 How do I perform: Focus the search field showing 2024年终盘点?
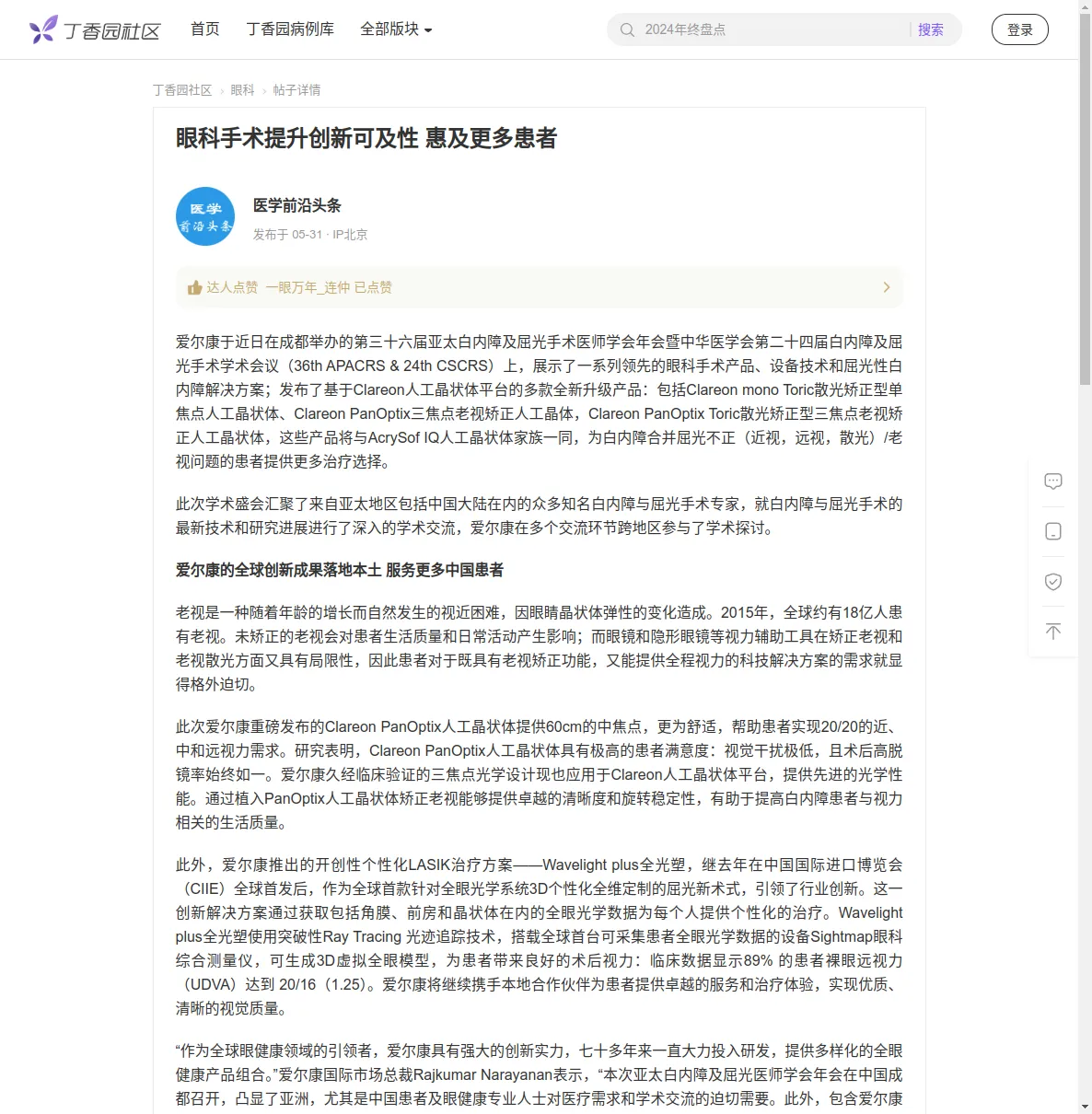(773, 29)
